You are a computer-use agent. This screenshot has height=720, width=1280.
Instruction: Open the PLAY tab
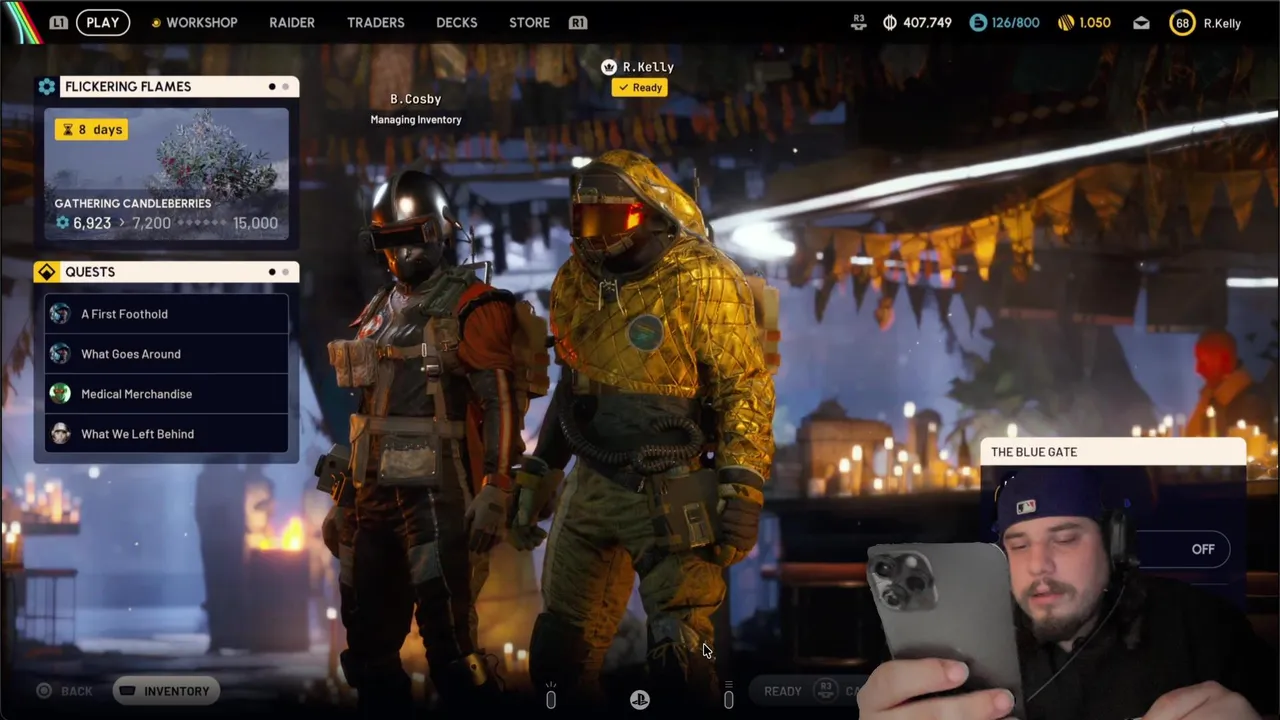(x=102, y=22)
